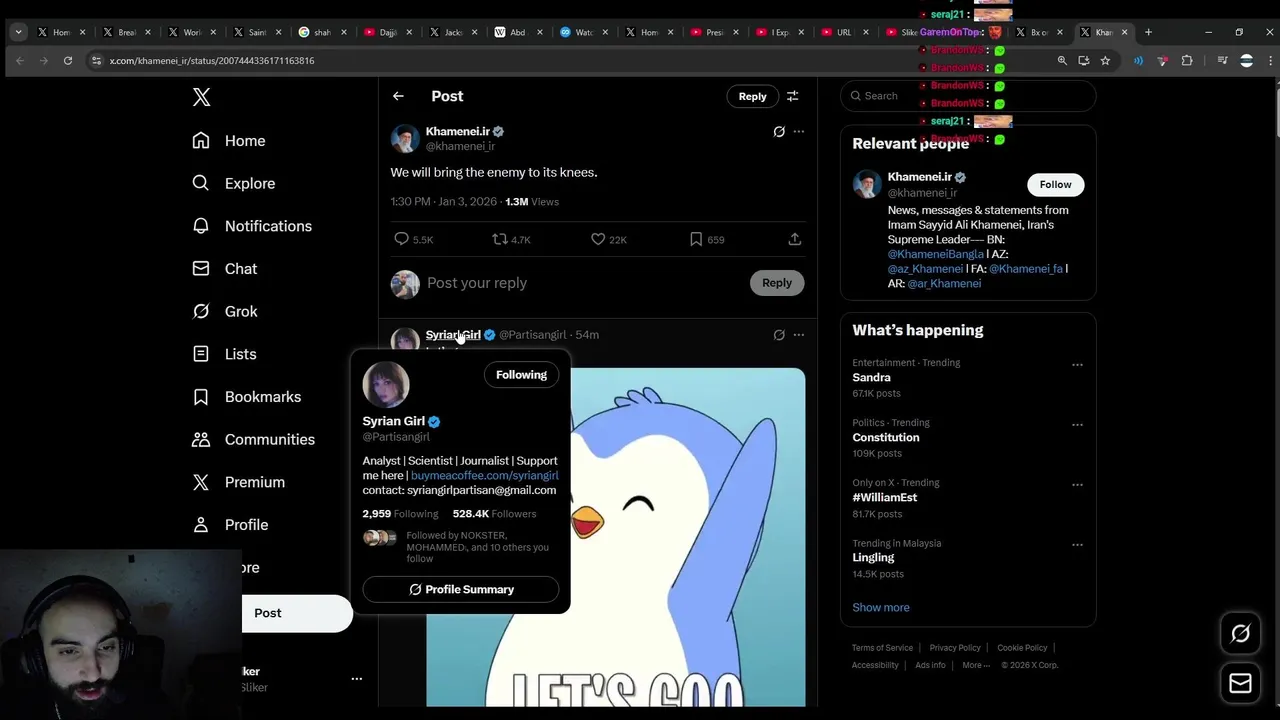Open more options for Constitution trend
This screenshot has width=1280, height=720.
tap(1077, 424)
